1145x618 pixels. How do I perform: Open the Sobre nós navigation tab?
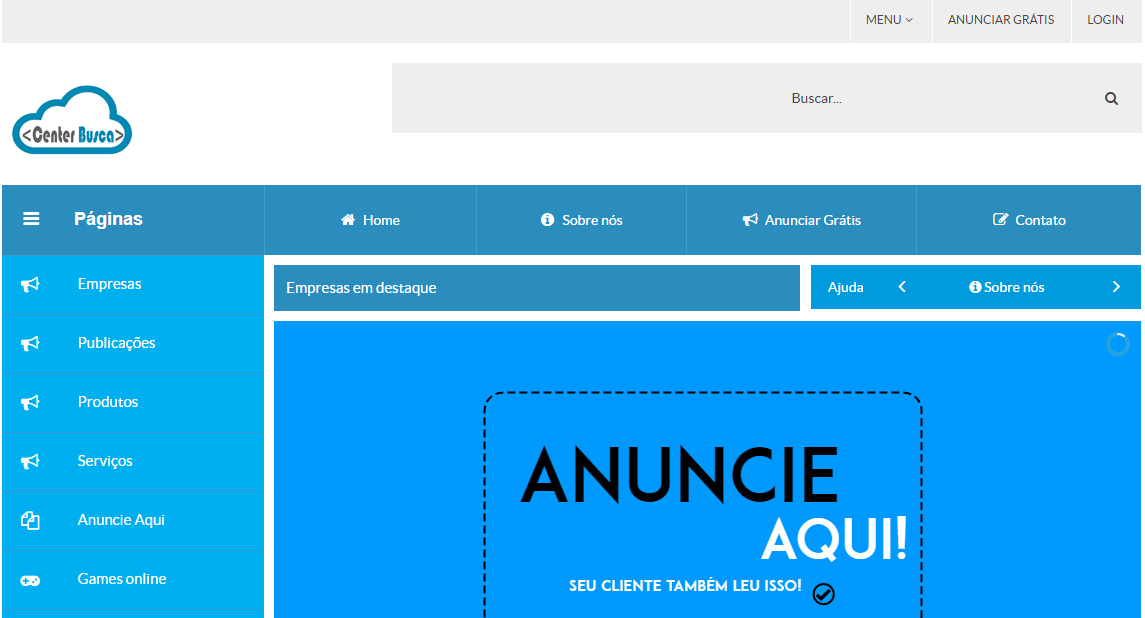[581, 220]
